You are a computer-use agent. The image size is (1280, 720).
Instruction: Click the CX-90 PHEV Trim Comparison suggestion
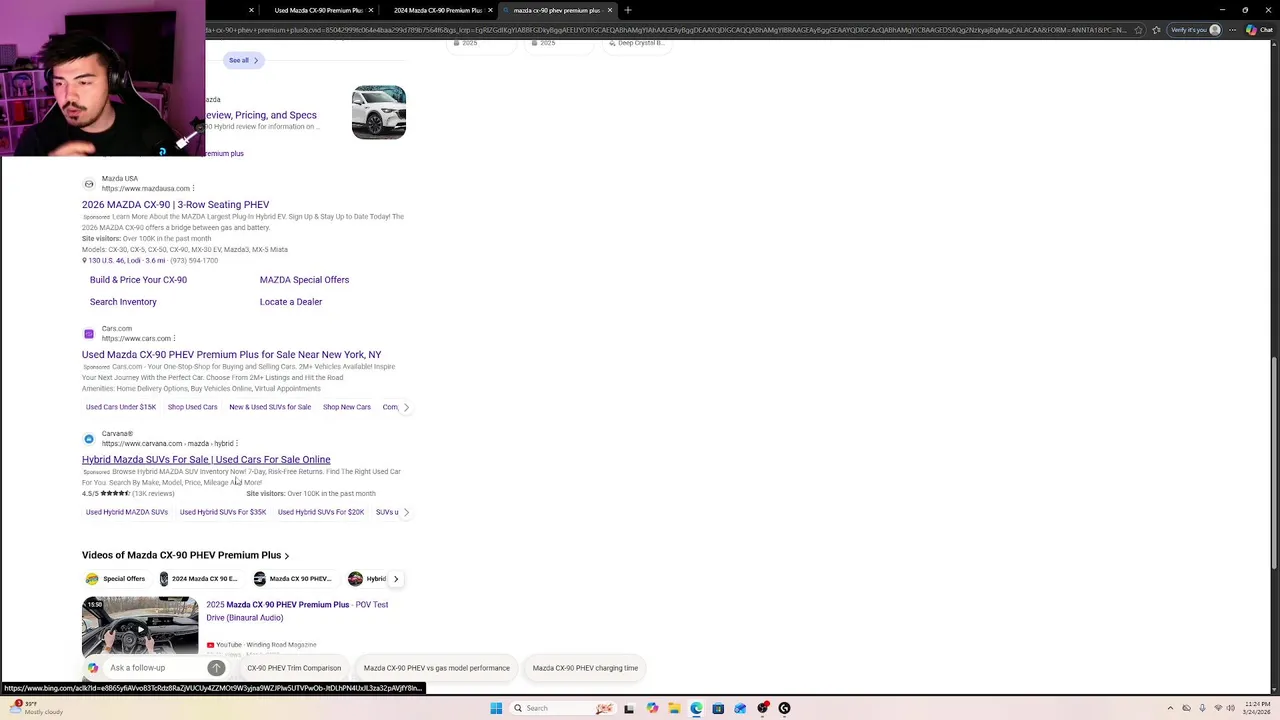click(294, 668)
